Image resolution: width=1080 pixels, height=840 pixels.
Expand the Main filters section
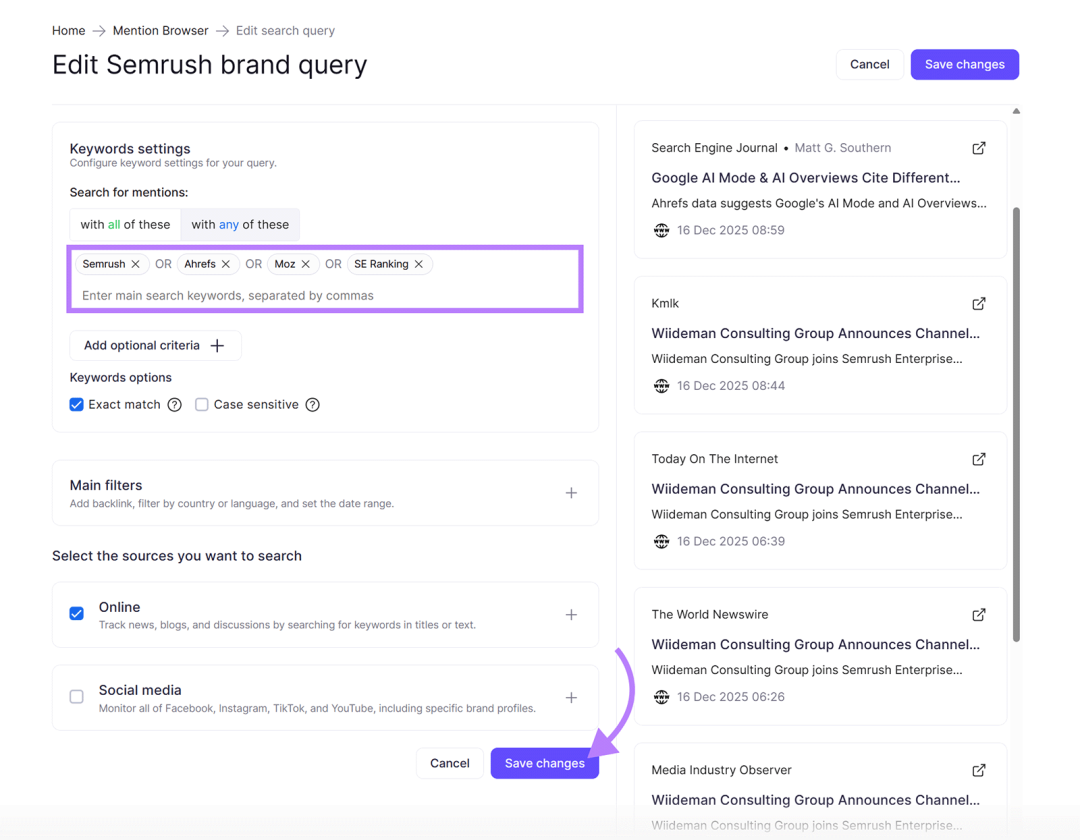click(x=571, y=493)
